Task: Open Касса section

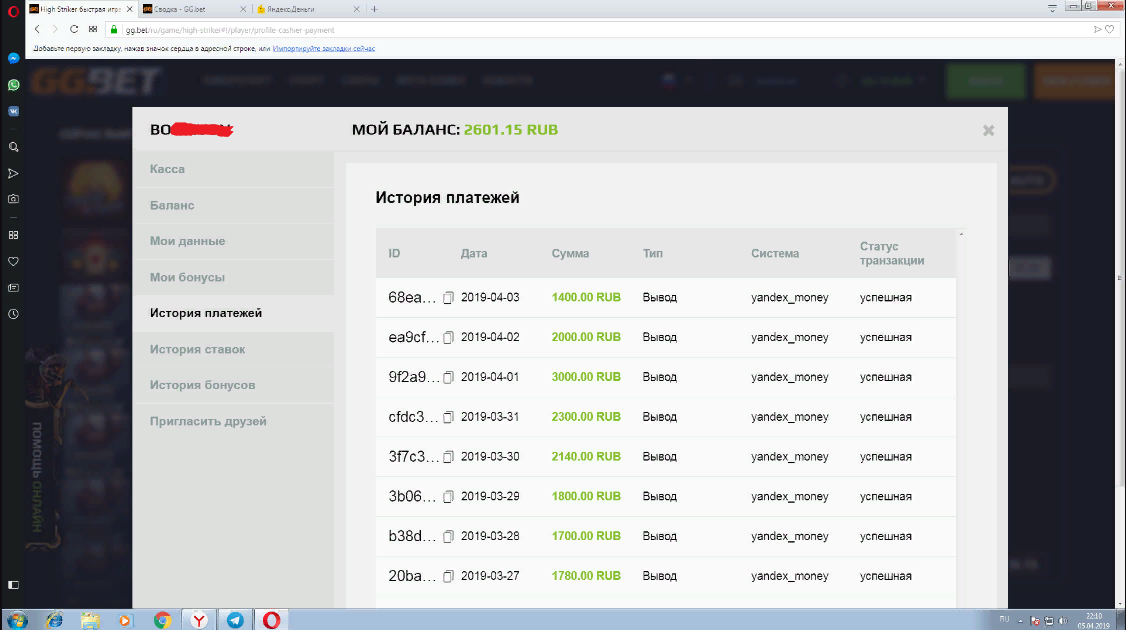Action: tap(233, 169)
